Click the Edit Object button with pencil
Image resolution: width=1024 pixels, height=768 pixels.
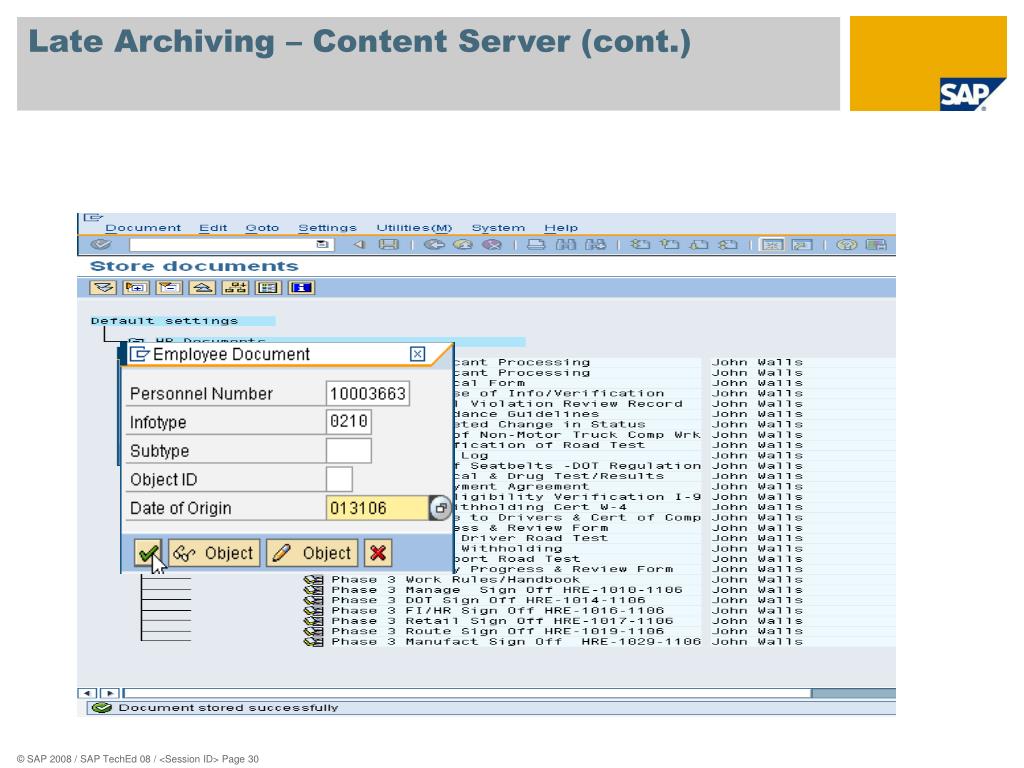(313, 553)
